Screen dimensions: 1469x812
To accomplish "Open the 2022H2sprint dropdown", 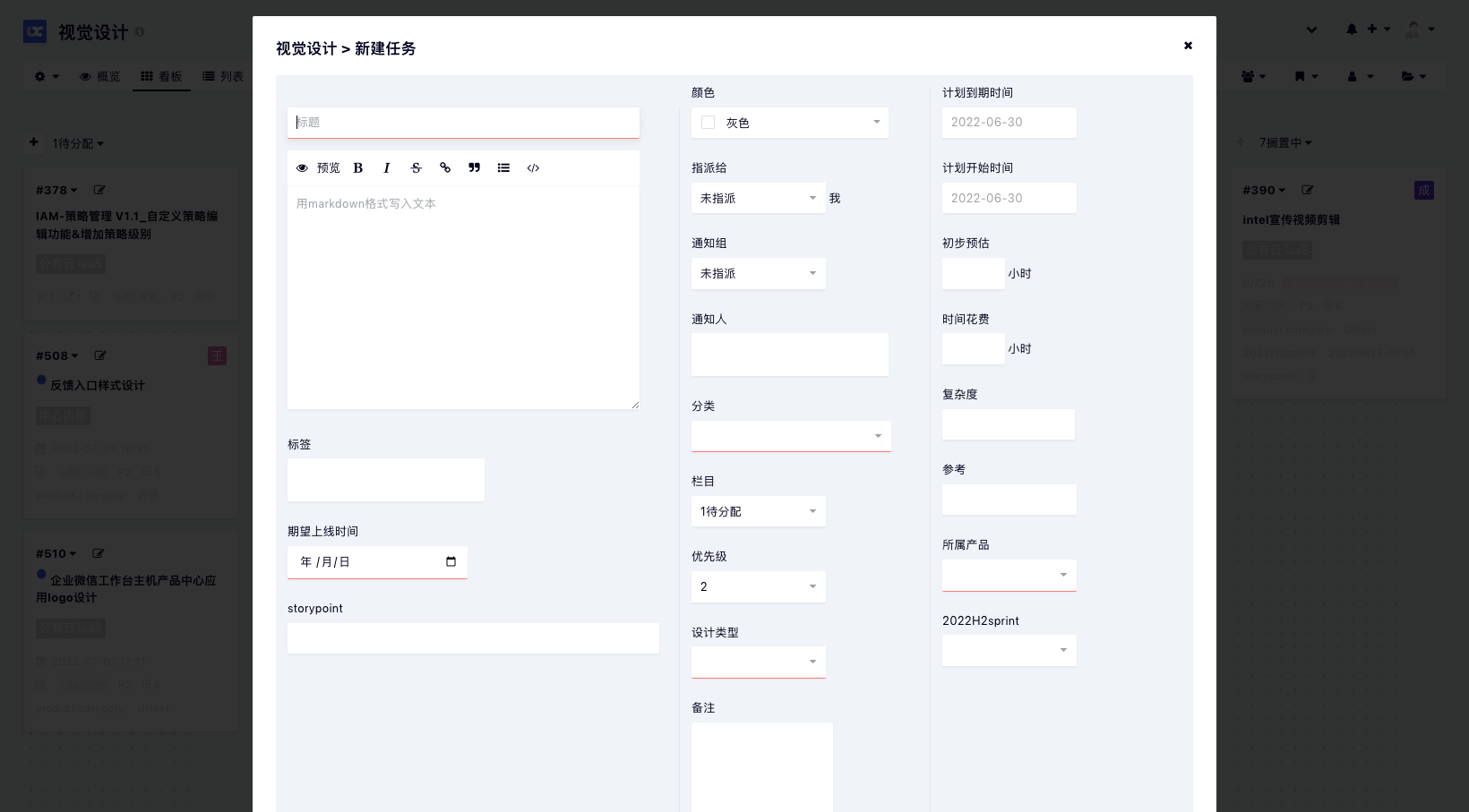I will coord(1009,650).
